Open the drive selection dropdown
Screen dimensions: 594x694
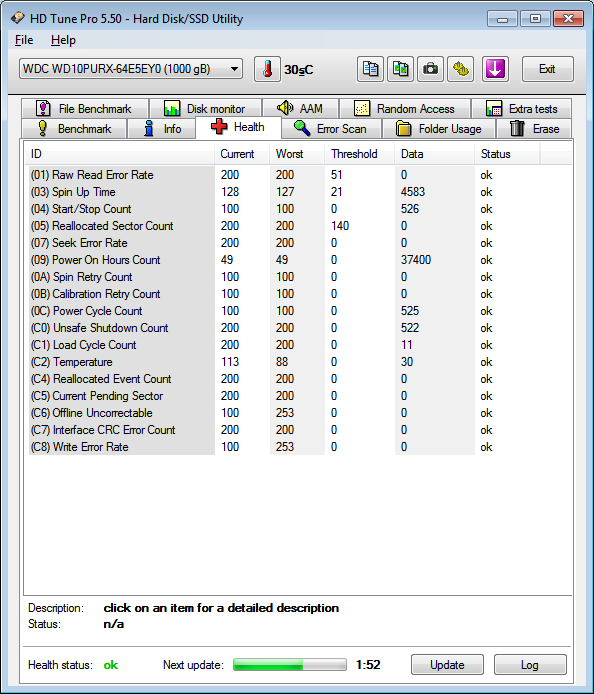click(131, 69)
